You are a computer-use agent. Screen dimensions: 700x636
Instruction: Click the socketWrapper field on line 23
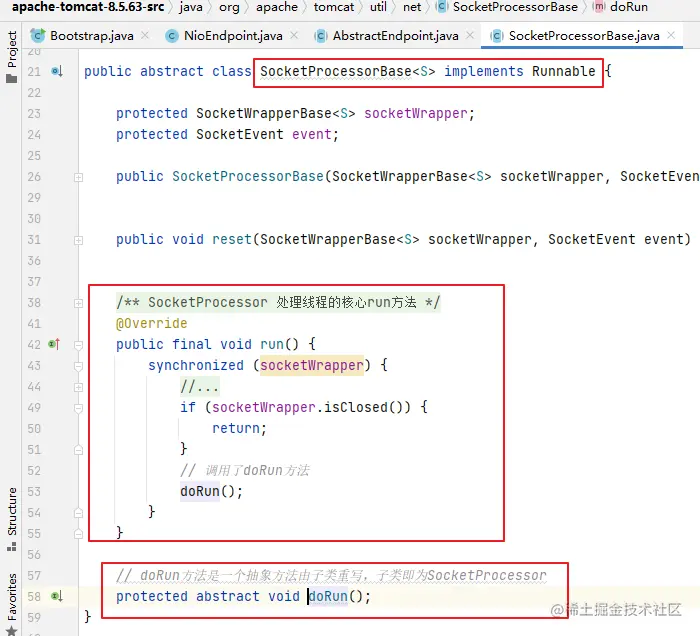416,113
